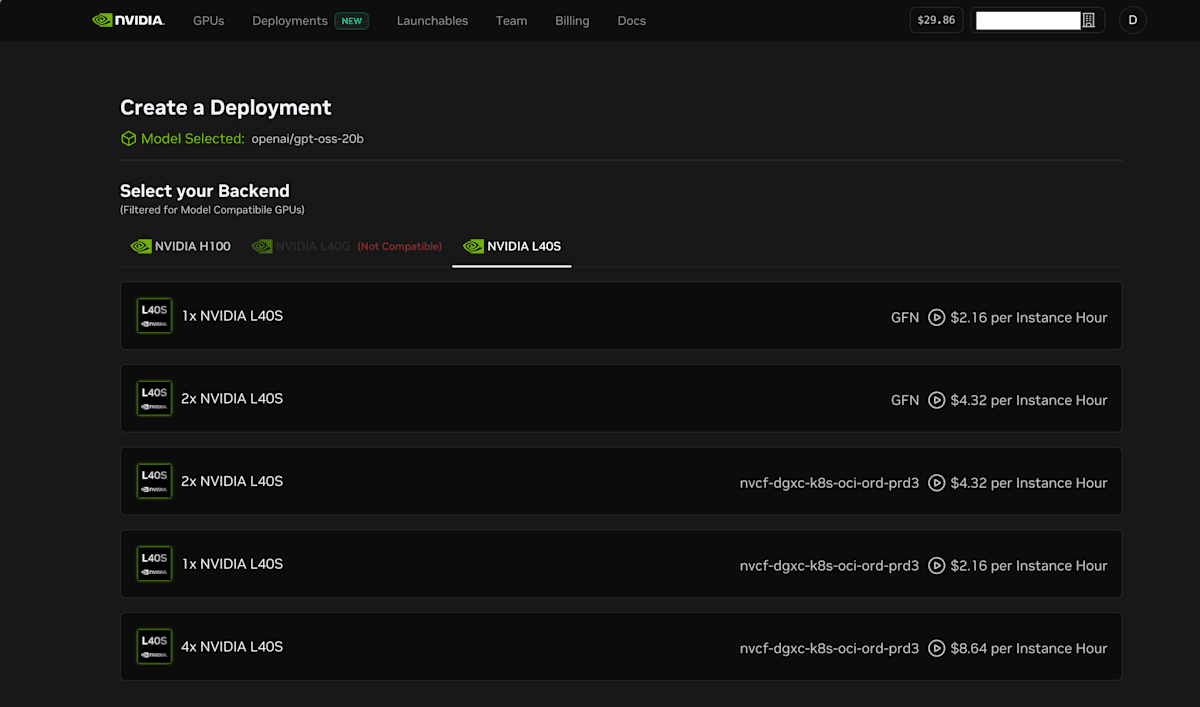Image resolution: width=1200 pixels, height=707 pixels.
Task: Click play icon on $8.64 row
Action: tap(936, 648)
